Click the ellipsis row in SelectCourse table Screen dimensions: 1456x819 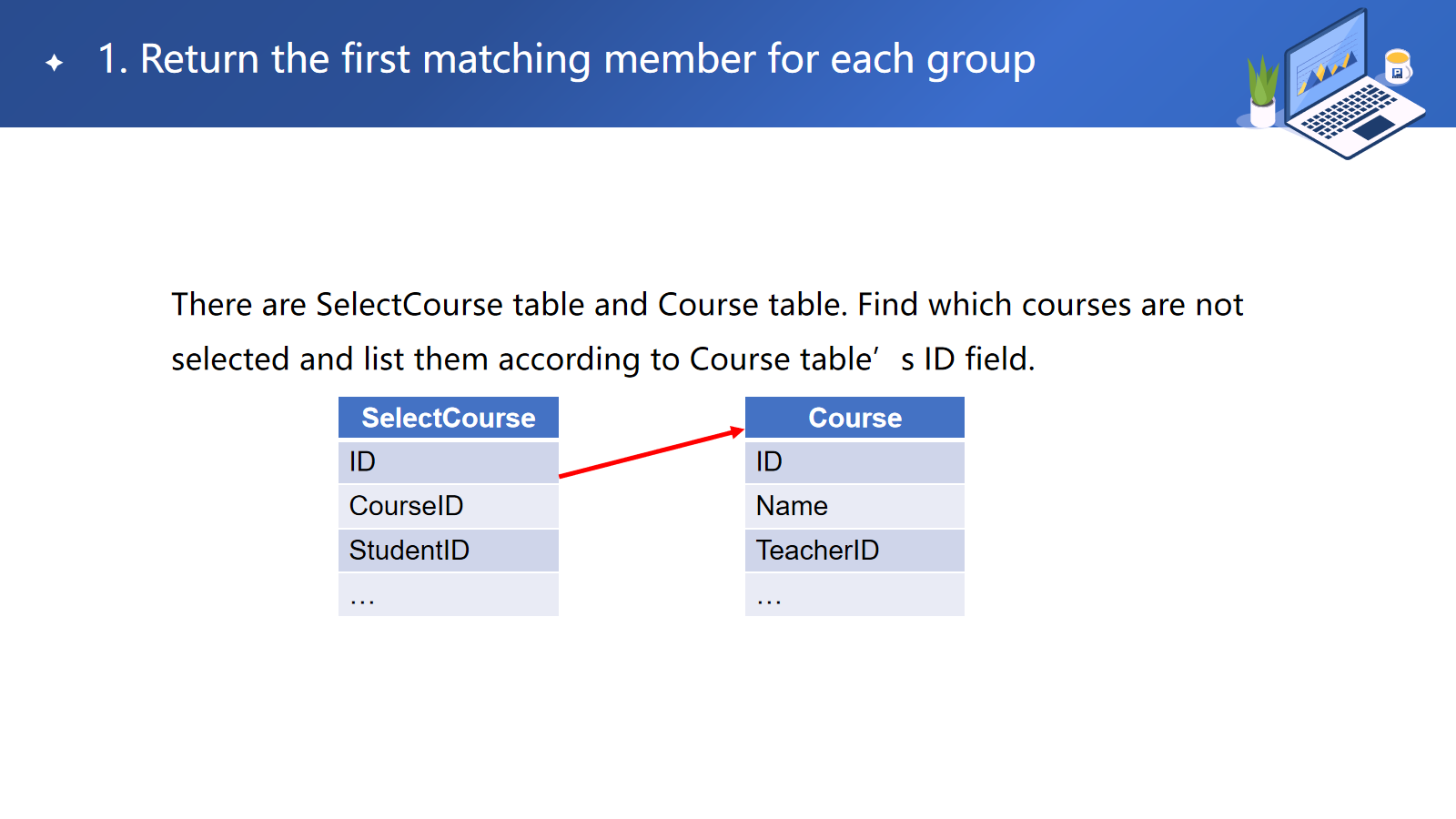pyautogui.click(x=449, y=595)
